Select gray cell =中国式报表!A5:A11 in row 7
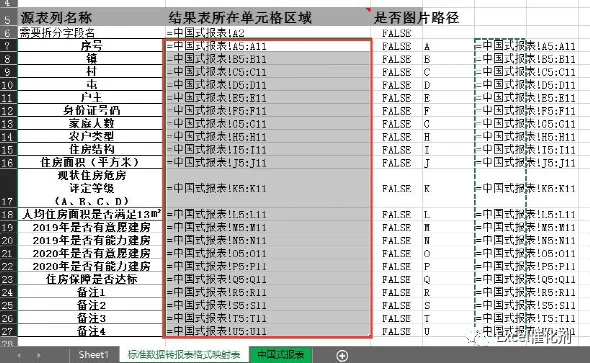This screenshot has height=363, width=590. pyautogui.click(x=268, y=46)
